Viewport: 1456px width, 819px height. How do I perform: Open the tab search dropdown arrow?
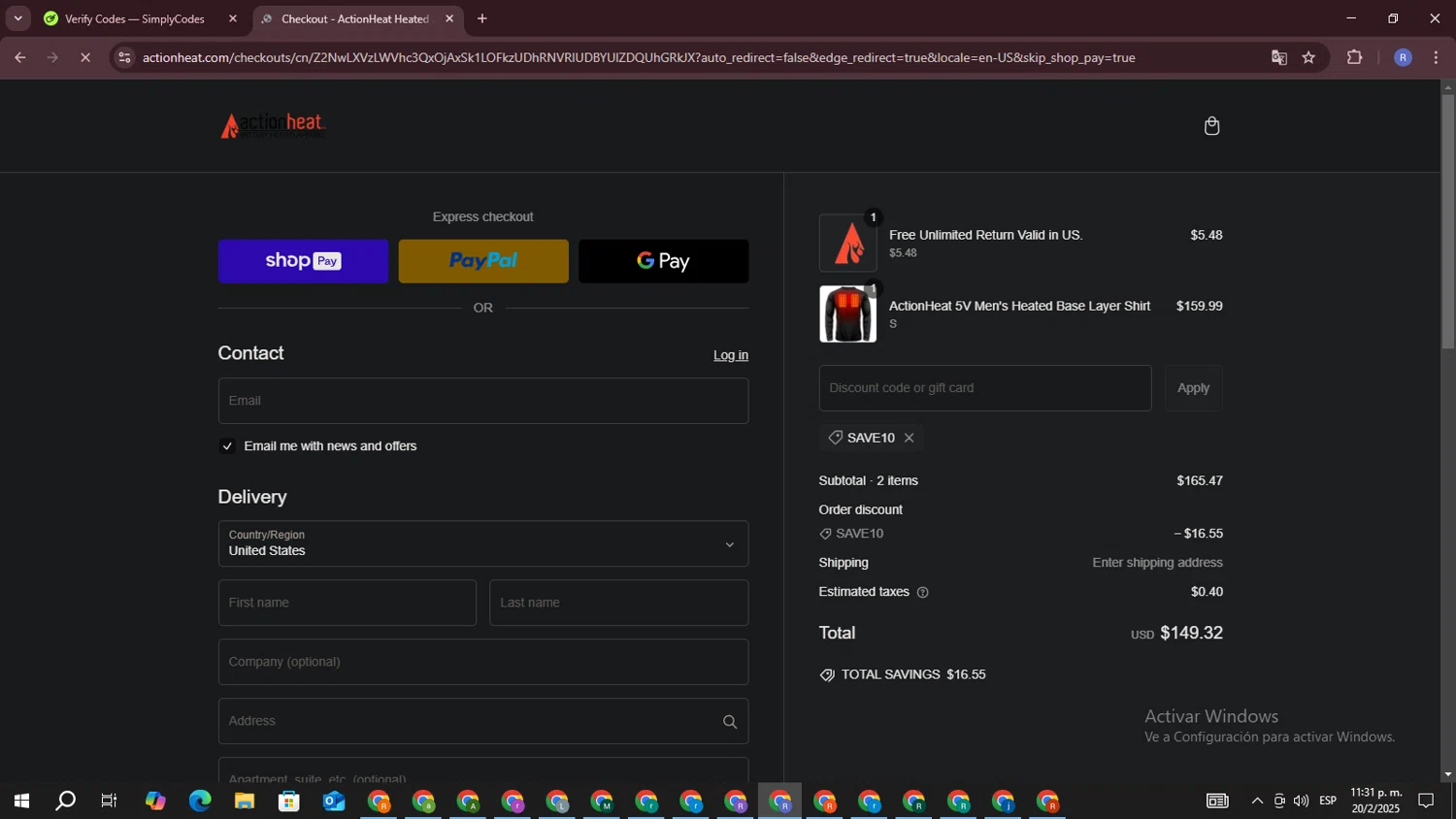[17, 18]
